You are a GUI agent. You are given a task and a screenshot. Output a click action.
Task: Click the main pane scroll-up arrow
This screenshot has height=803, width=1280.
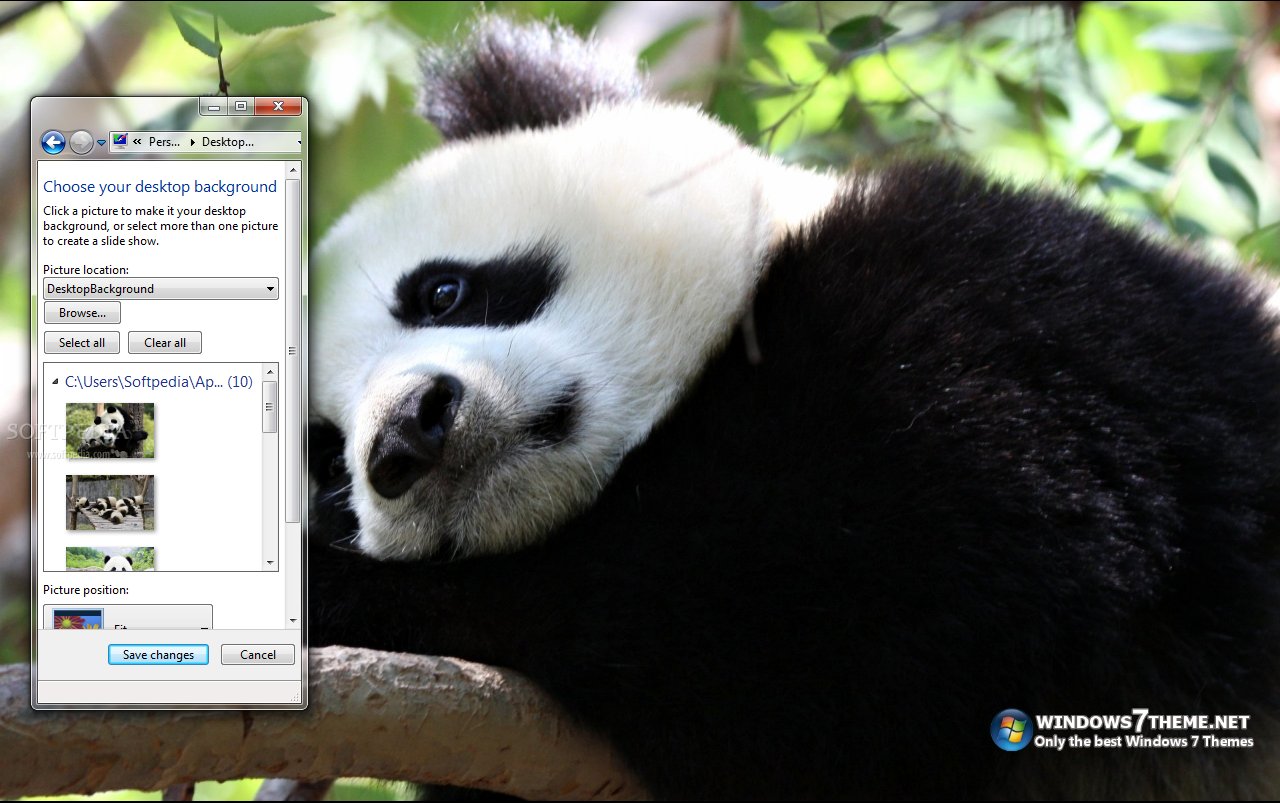(292, 171)
